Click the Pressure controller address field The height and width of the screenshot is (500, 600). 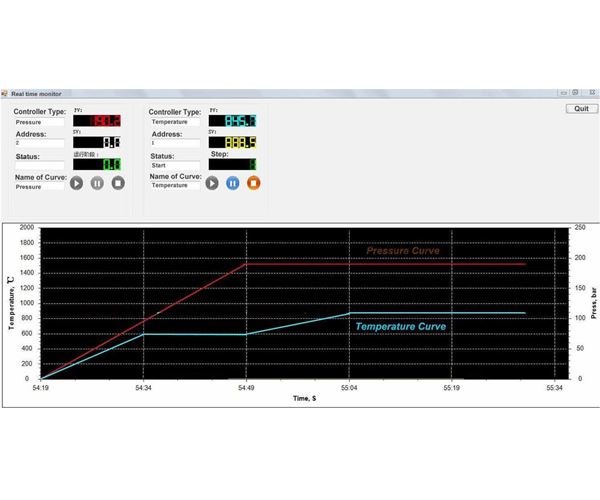coord(39,143)
